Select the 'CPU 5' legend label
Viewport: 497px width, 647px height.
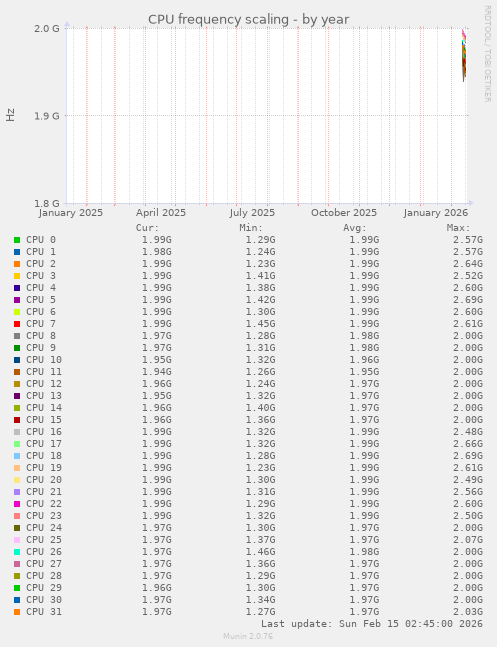point(41,300)
